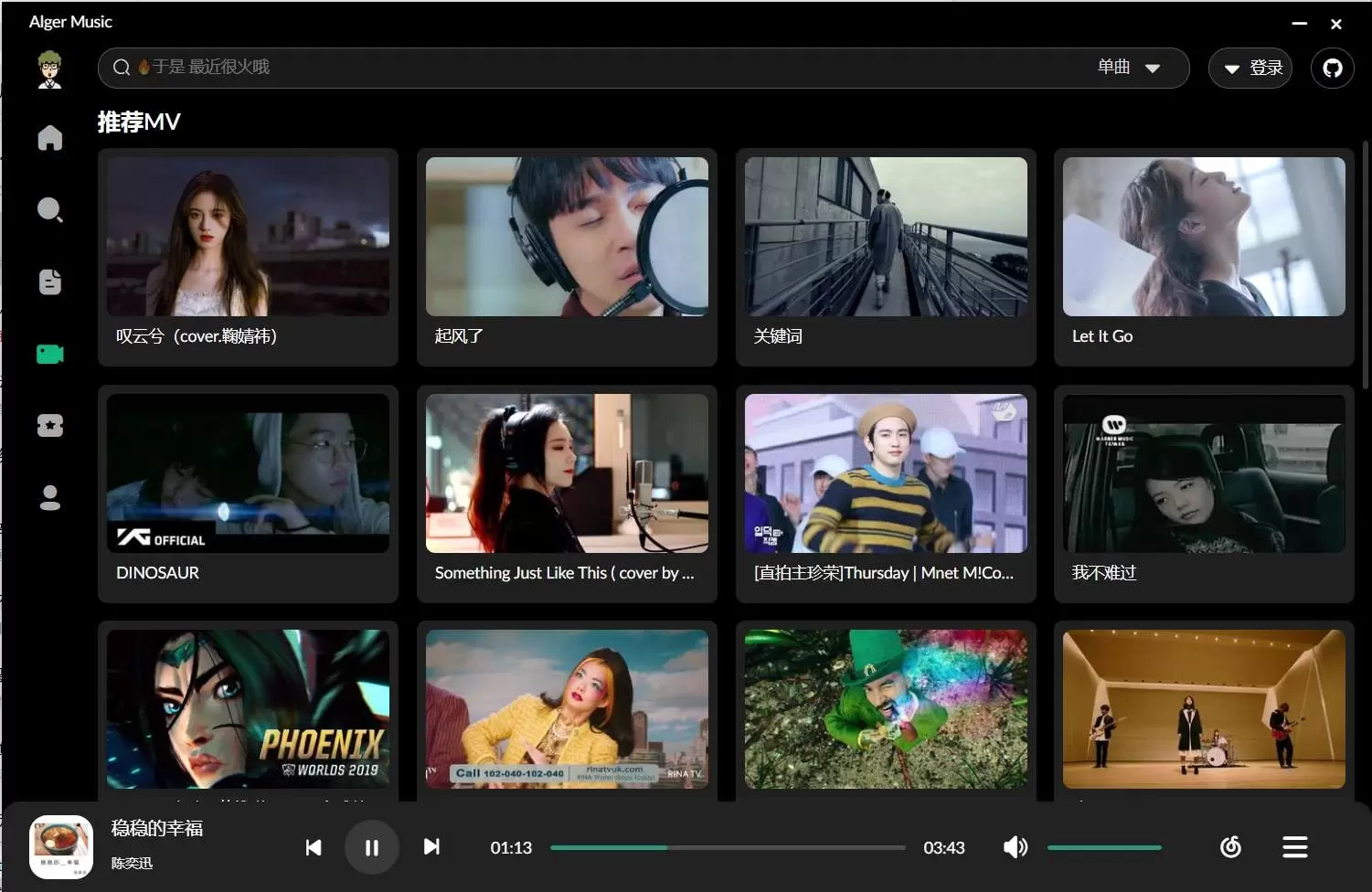This screenshot has height=892, width=1372.
Task: Open the user profile icon in sidebar
Action: (50, 497)
